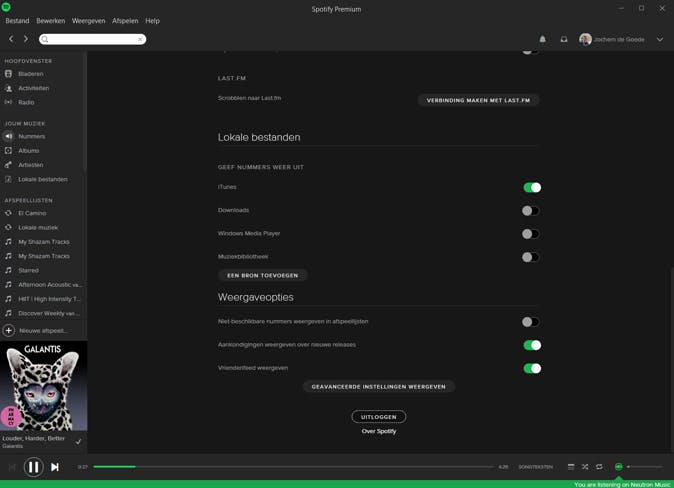Pause the current track

(34, 467)
